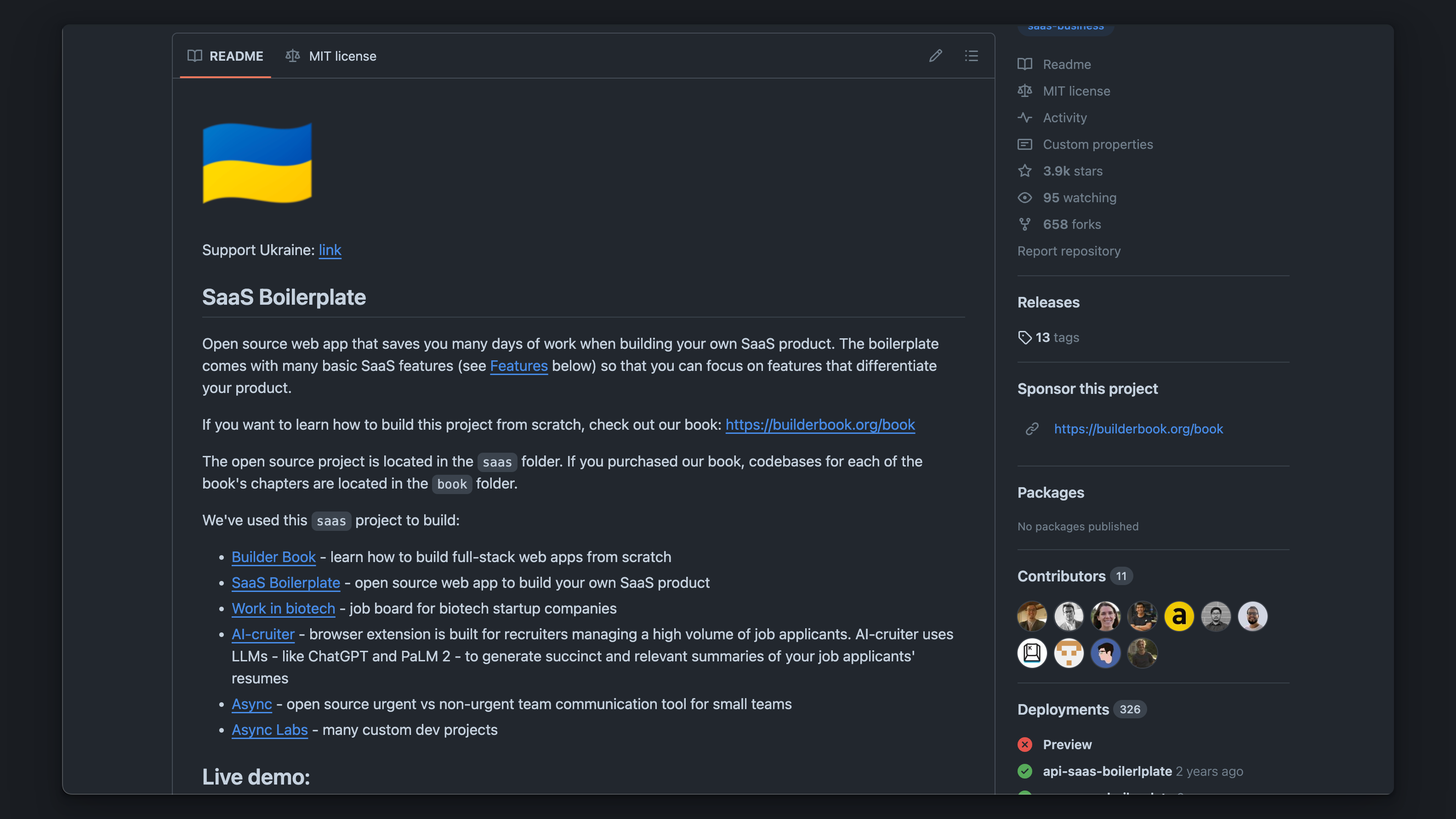Click the Ukraine flag image

point(257,163)
